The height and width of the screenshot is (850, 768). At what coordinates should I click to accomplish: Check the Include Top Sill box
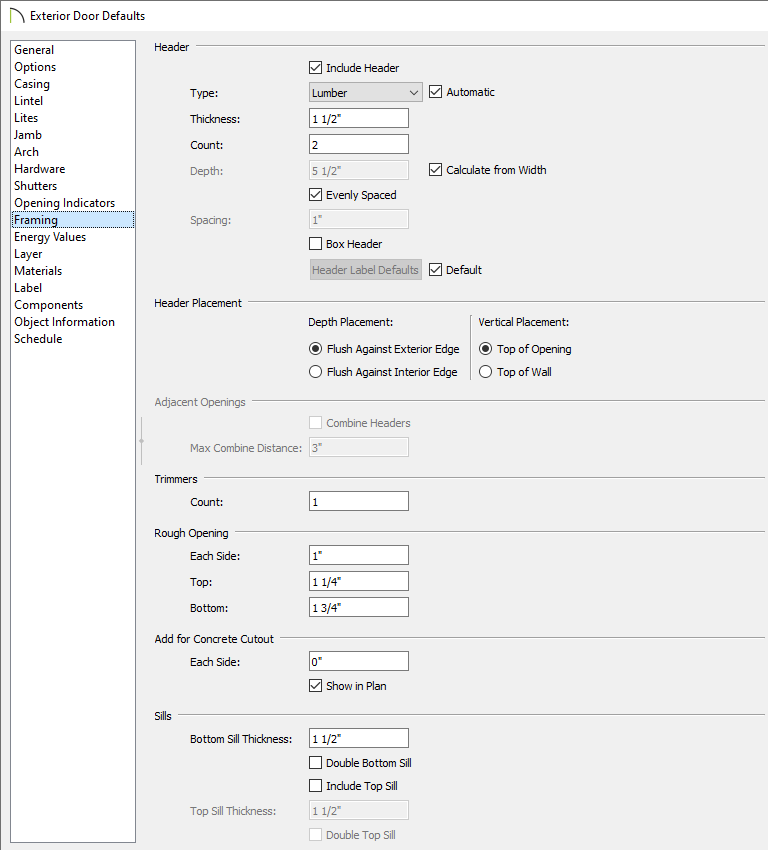(316, 786)
